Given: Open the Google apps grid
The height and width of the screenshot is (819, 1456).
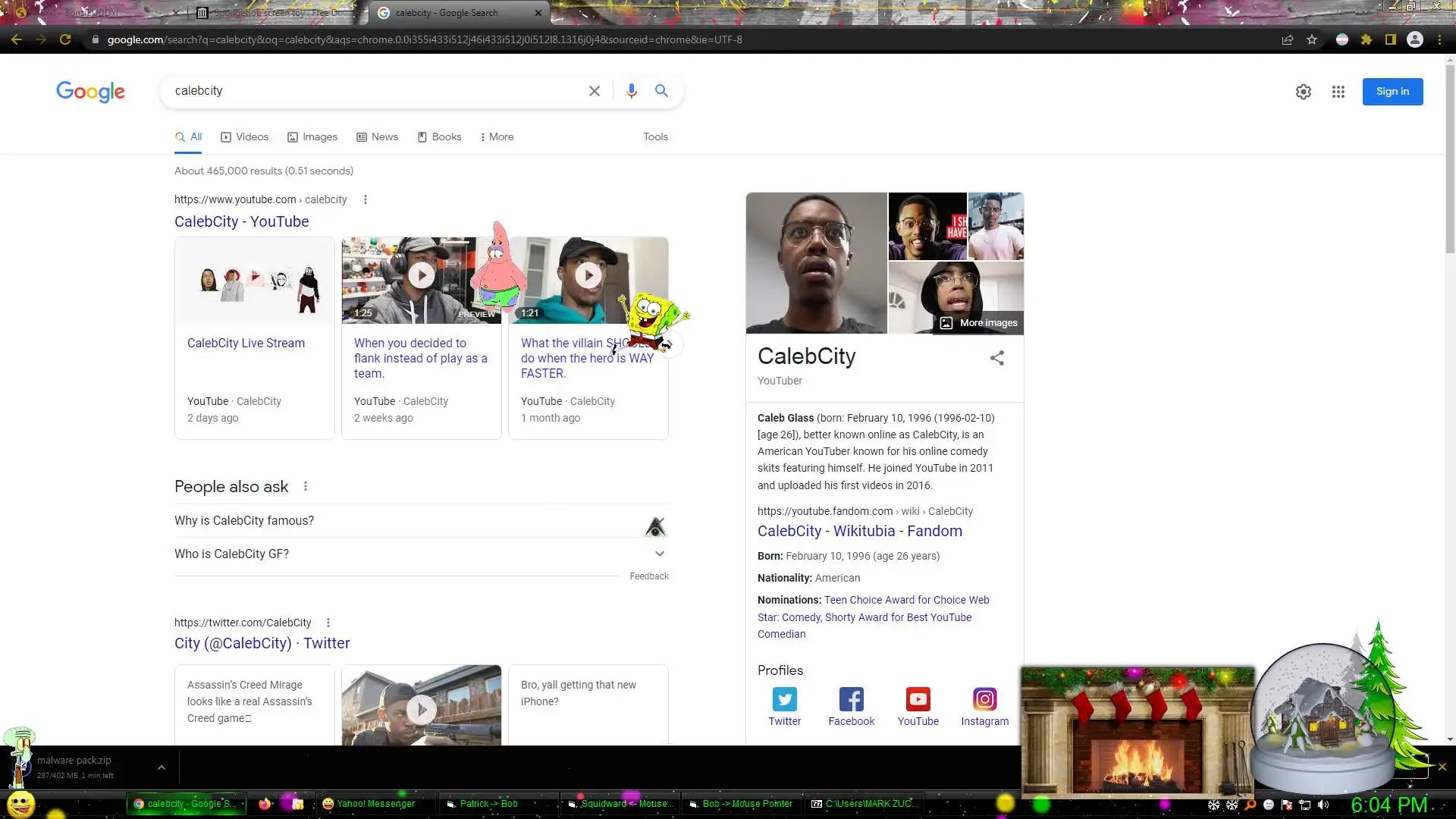Looking at the screenshot, I should tap(1338, 92).
